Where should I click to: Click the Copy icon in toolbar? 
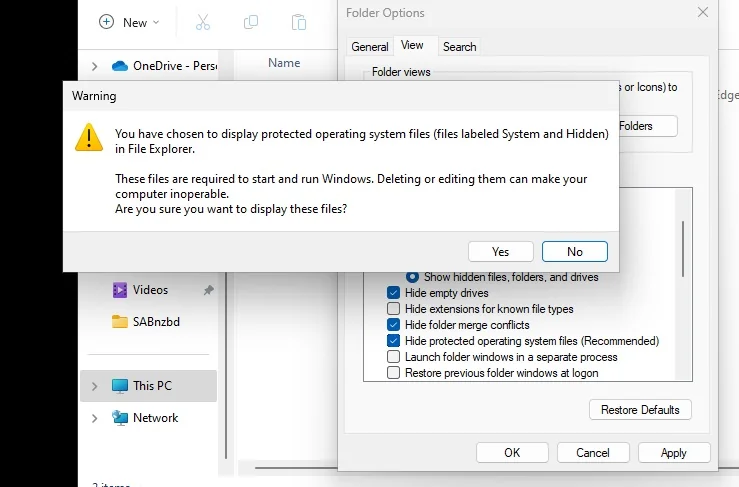pyautogui.click(x=251, y=22)
